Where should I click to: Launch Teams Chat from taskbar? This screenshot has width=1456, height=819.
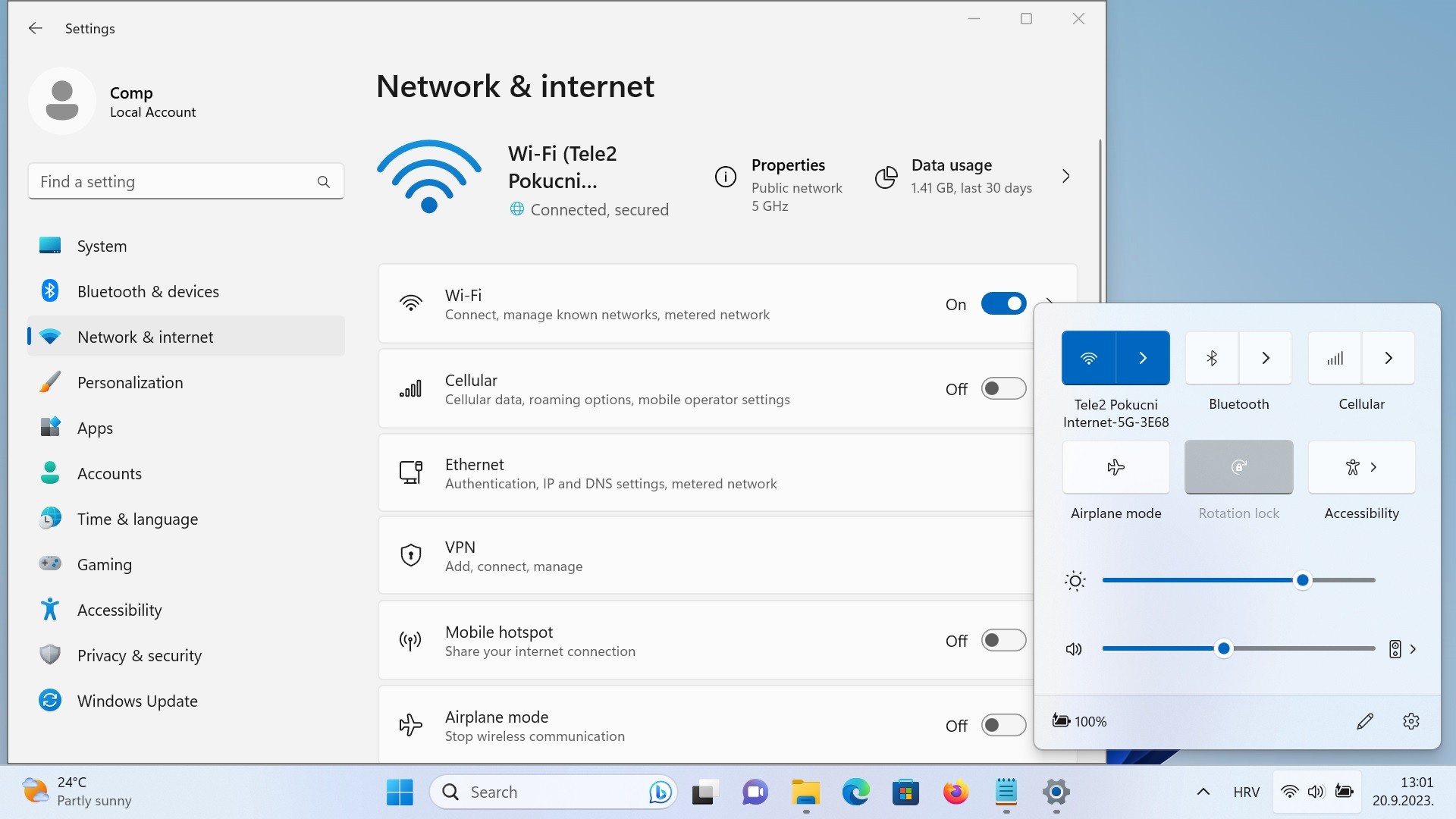pos(755,792)
